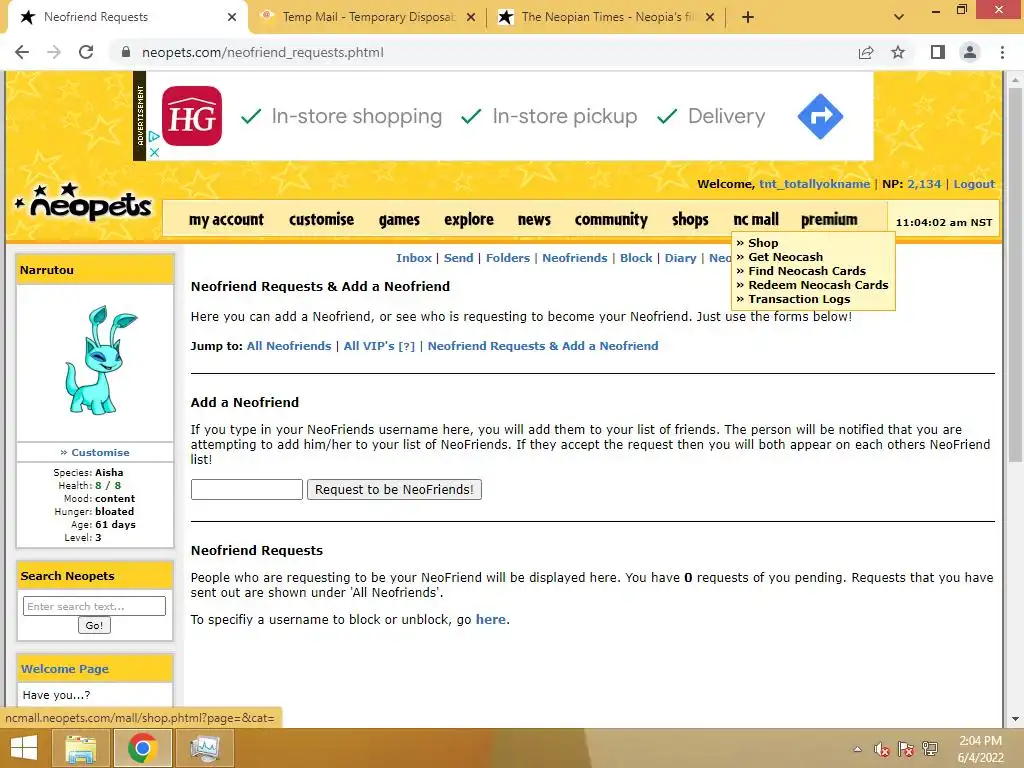Go back with the browser back arrow
Screen dimensions: 1024x768
[22, 52]
